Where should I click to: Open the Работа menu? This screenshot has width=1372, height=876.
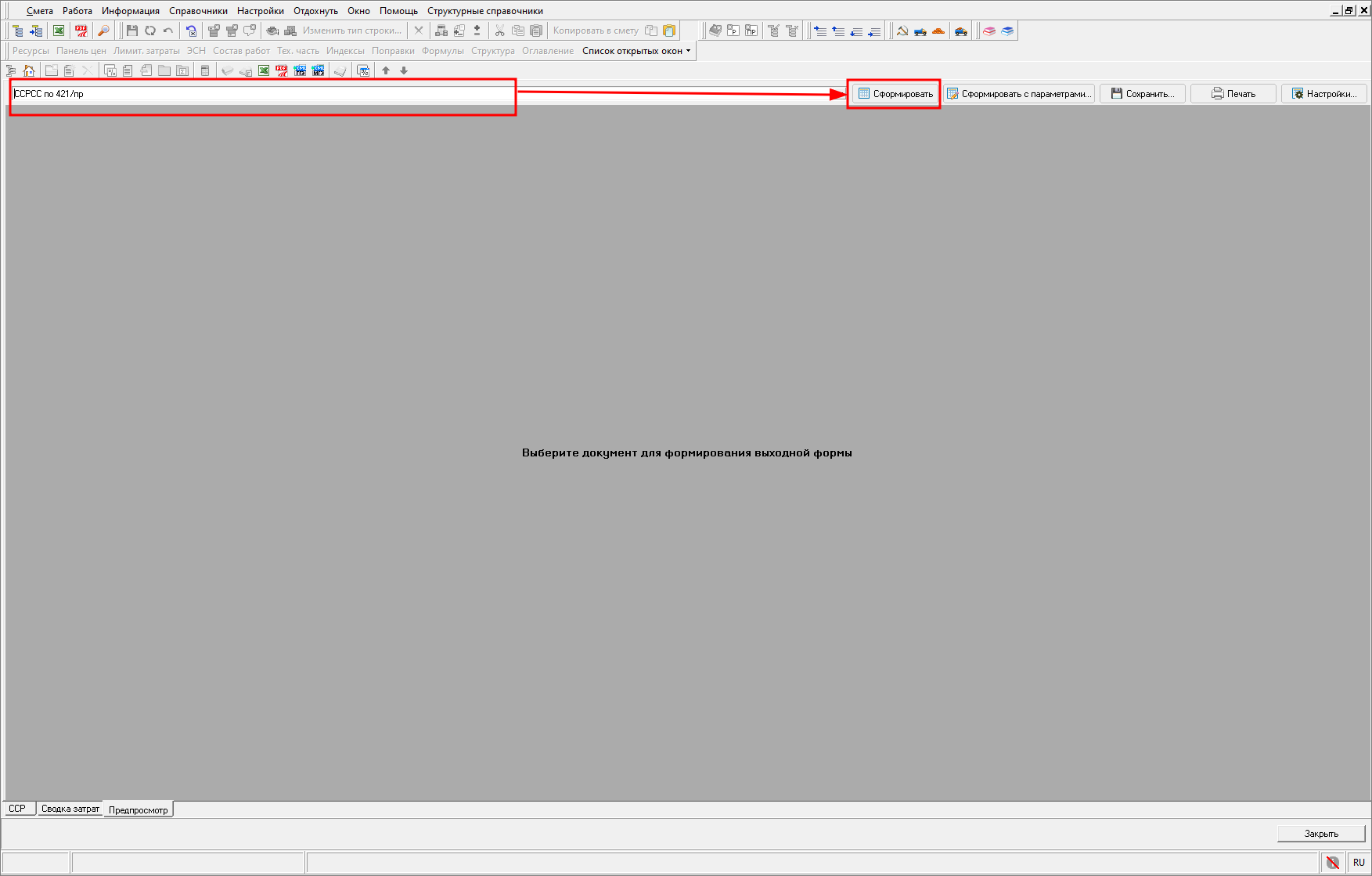tap(77, 11)
